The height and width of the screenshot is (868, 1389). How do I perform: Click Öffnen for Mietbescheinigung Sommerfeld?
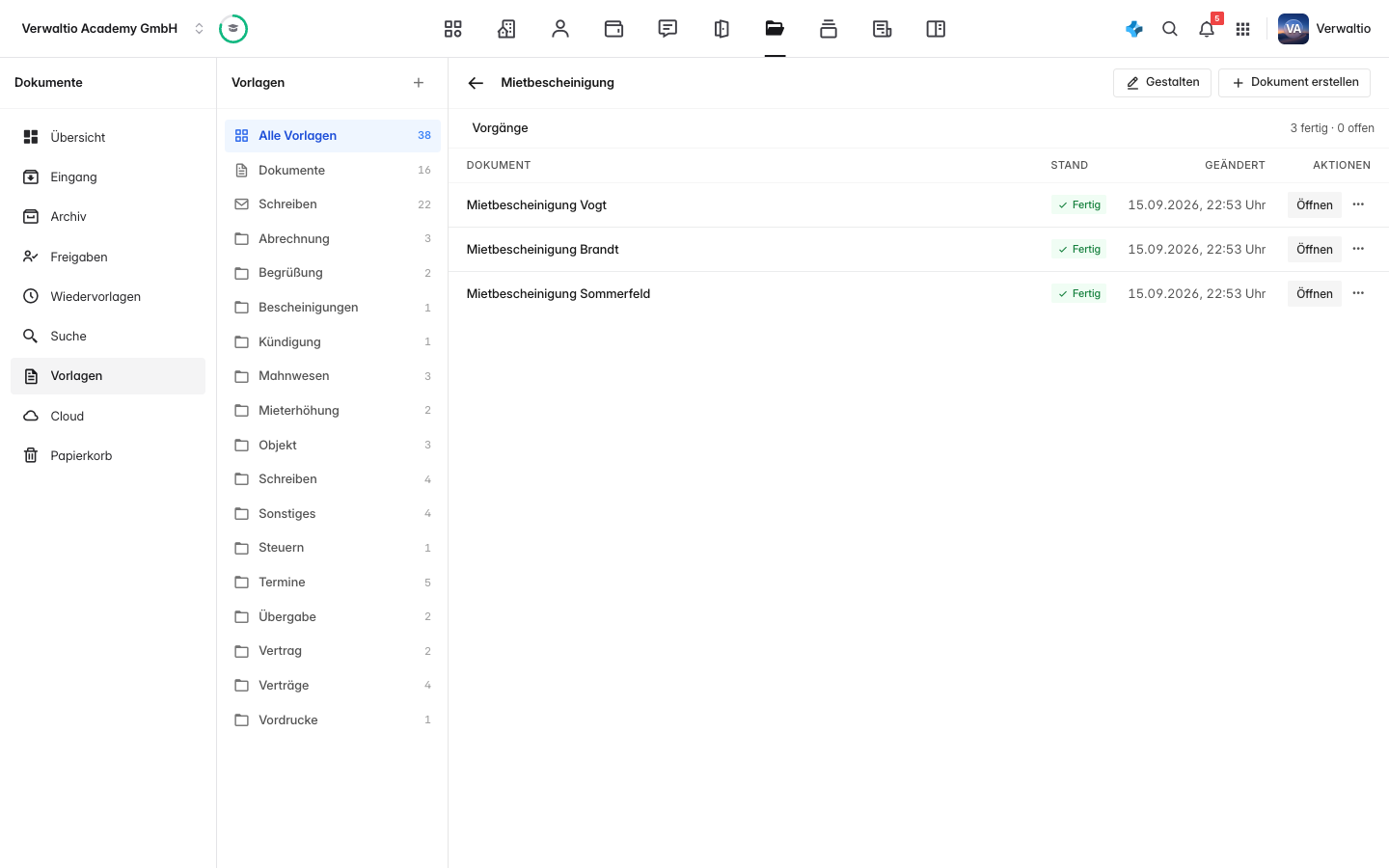pyautogui.click(x=1315, y=293)
